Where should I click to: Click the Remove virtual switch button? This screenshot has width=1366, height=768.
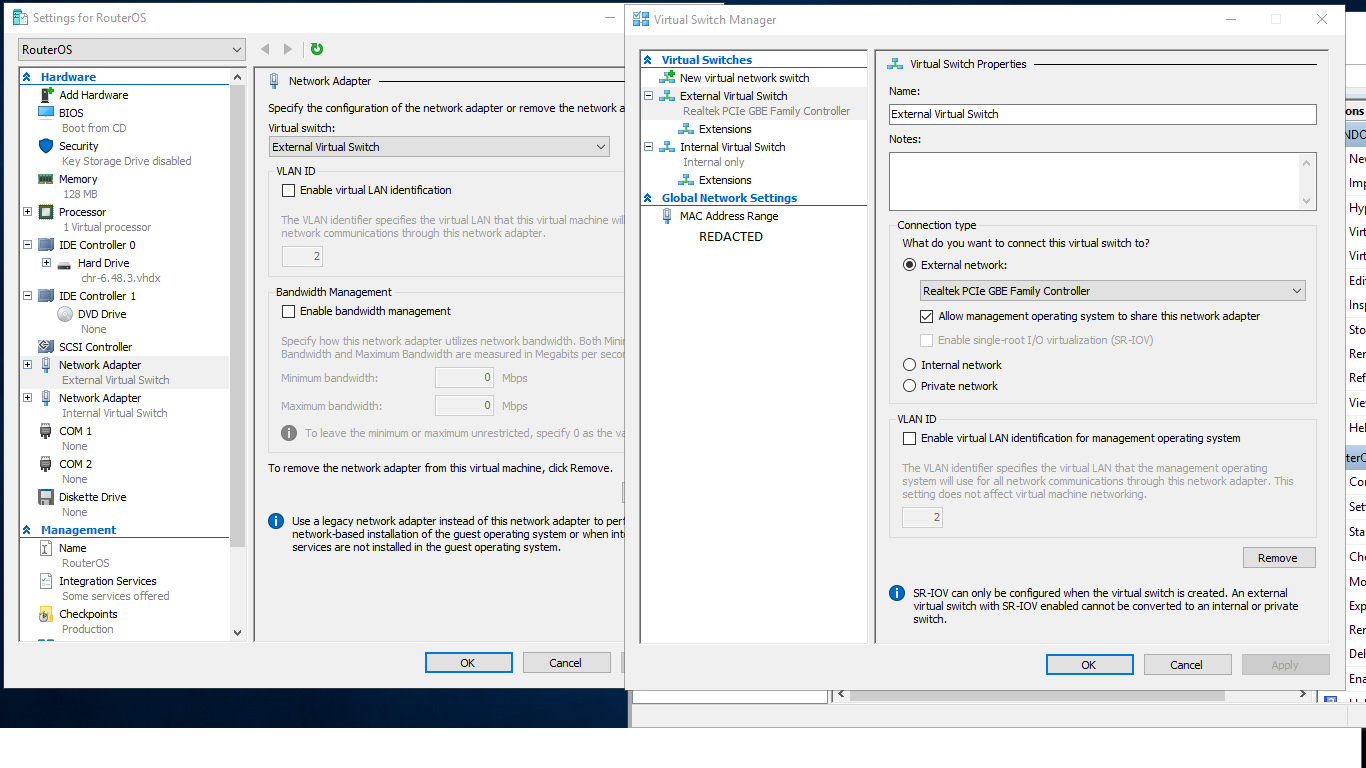click(1279, 558)
